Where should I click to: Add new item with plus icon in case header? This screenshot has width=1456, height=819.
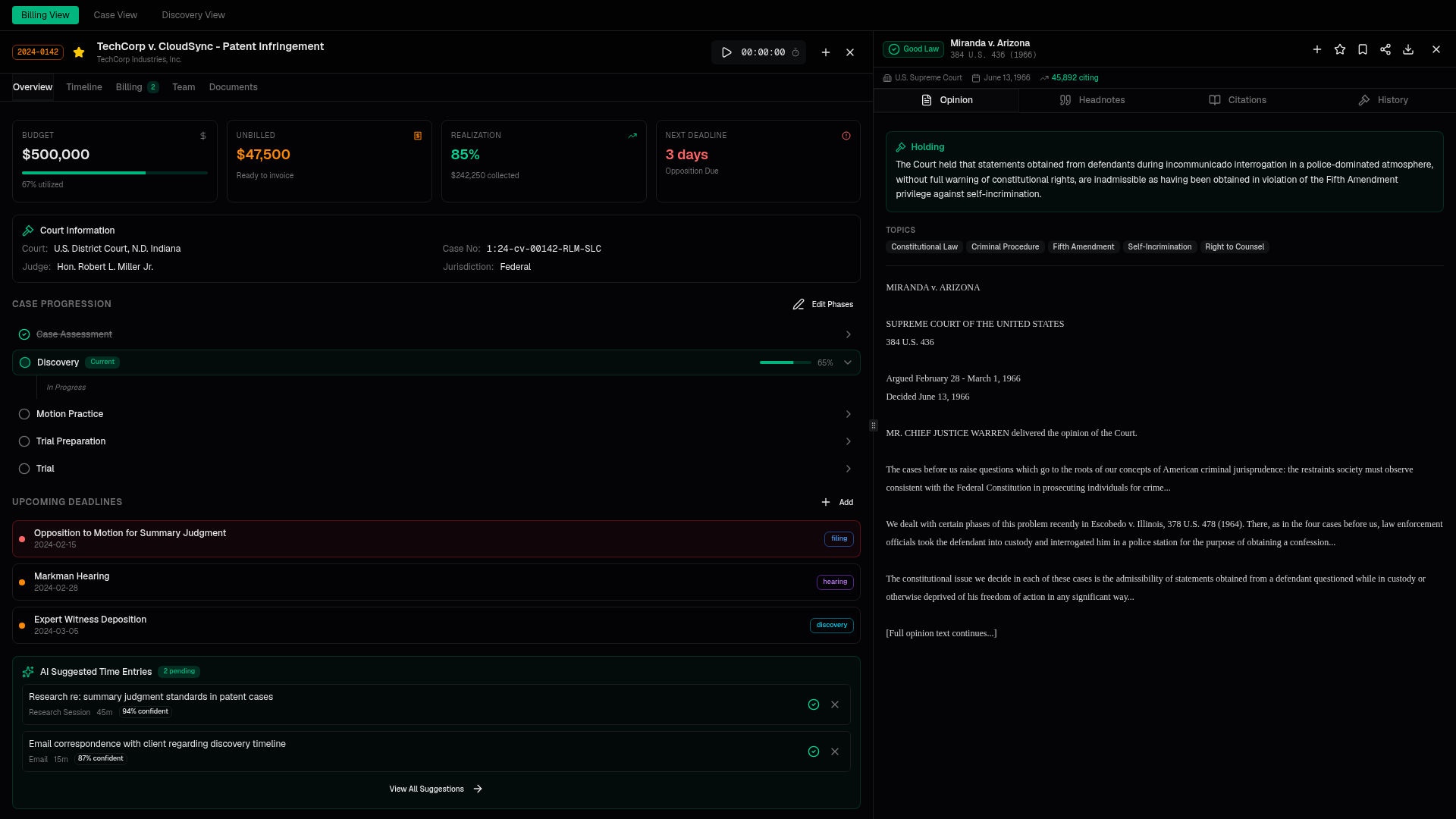click(x=826, y=52)
